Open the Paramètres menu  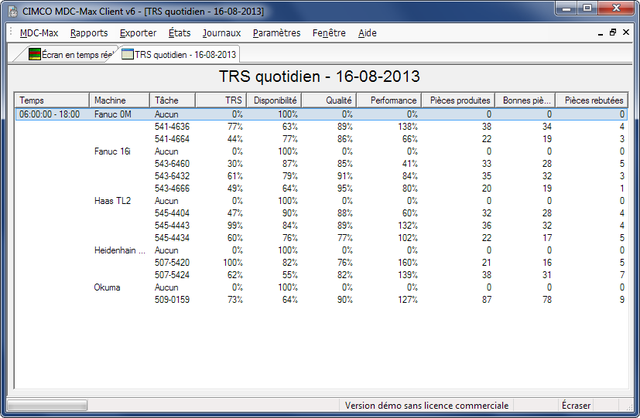(276, 33)
